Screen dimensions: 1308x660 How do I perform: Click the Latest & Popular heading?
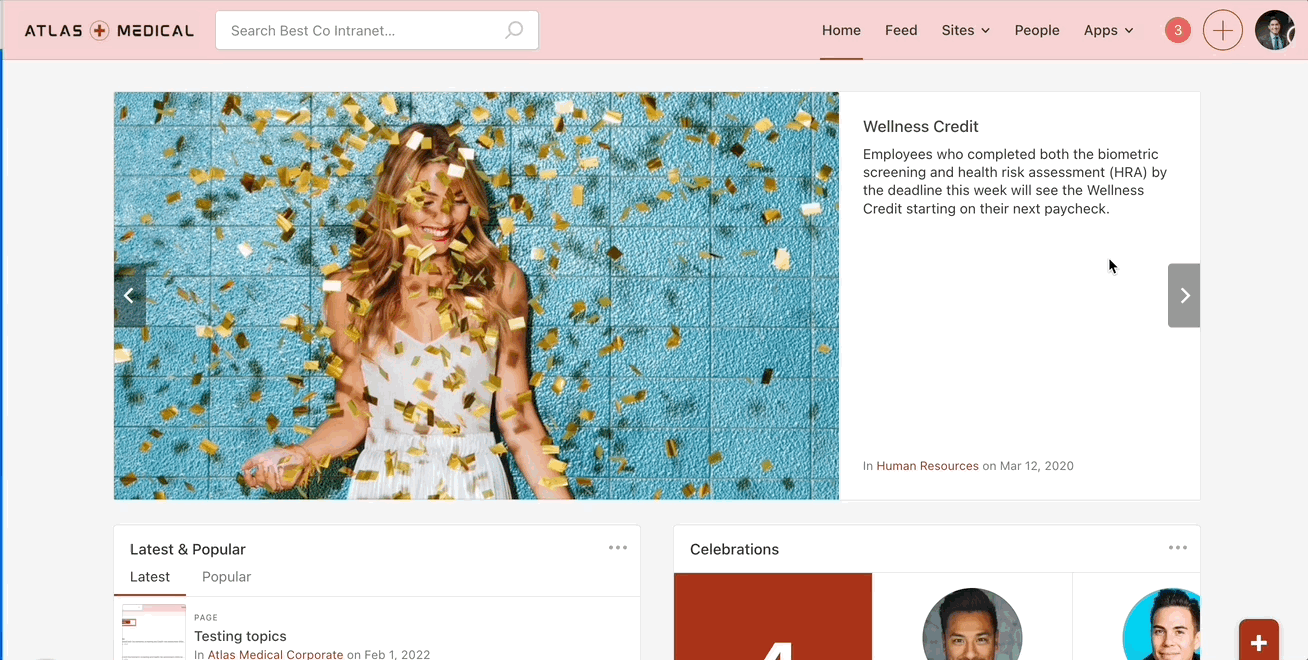coord(188,549)
